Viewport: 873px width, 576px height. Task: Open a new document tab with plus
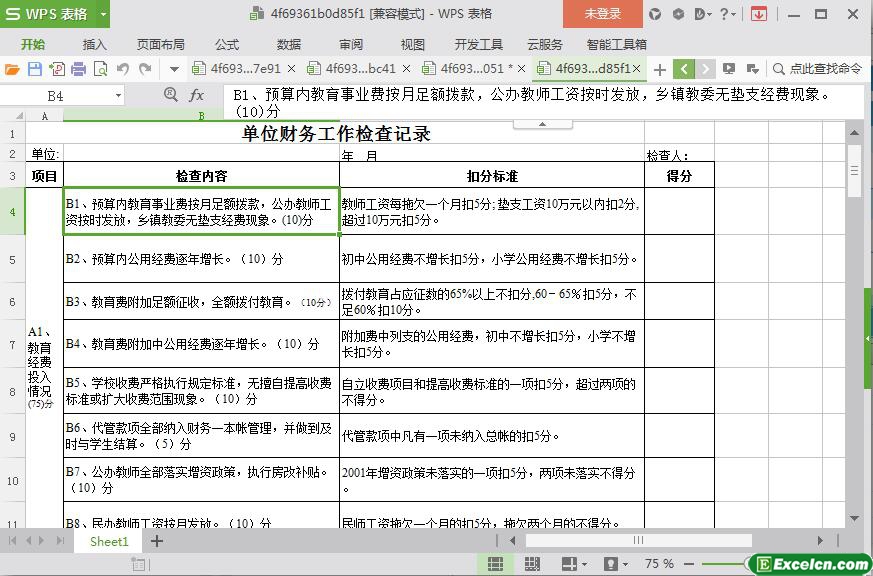(x=659, y=69)
